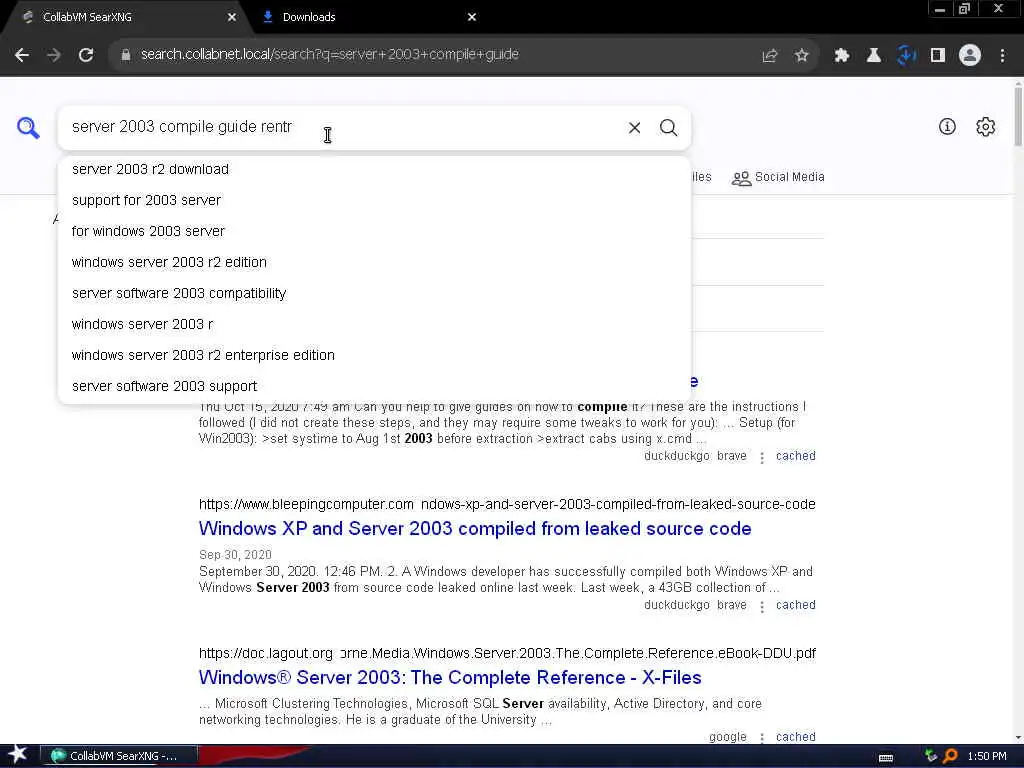The height and width of the screenshot is (768, 1024).
Task: Open the site security lock info
Action: [125, 55]
